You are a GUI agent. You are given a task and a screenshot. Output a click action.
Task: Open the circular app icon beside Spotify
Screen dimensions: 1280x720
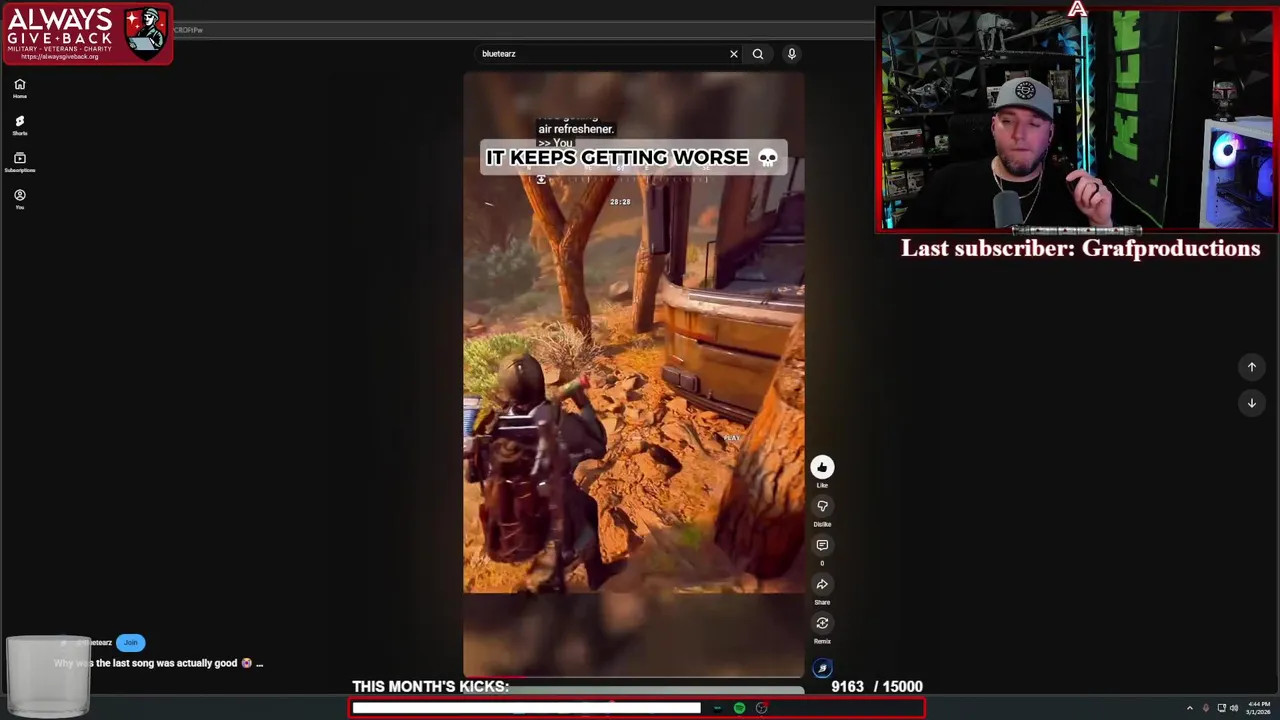click(761, 708)
